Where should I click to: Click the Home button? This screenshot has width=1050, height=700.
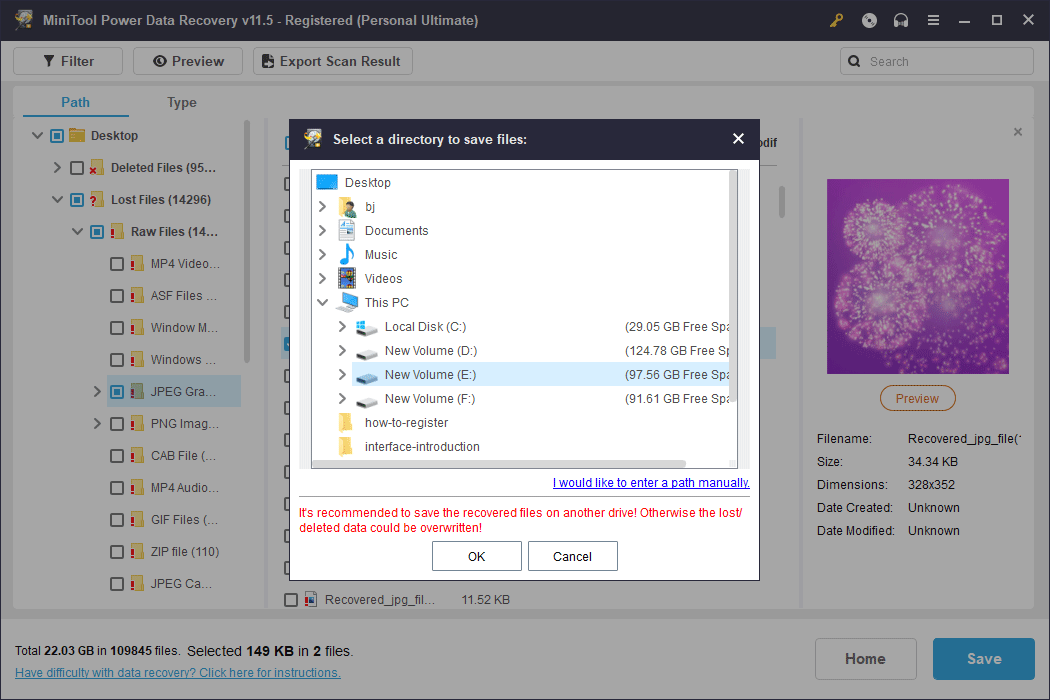click(865, 659)
